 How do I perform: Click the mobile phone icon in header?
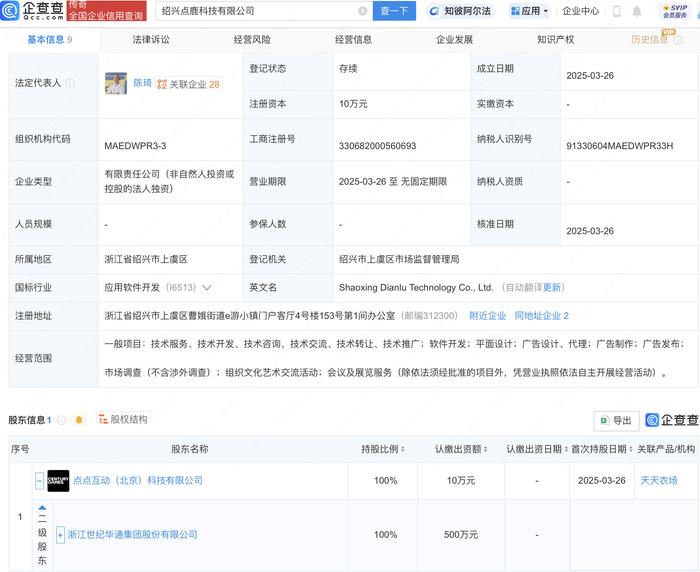pos(617,11)
